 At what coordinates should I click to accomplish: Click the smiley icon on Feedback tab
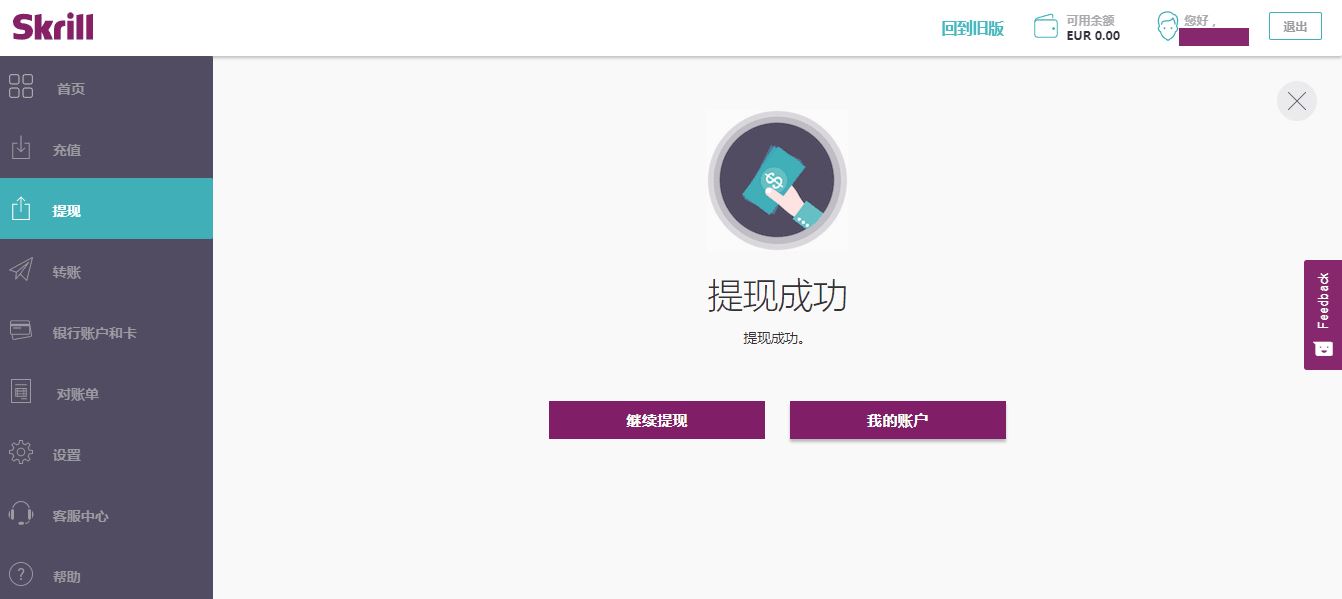[1323, 349]
